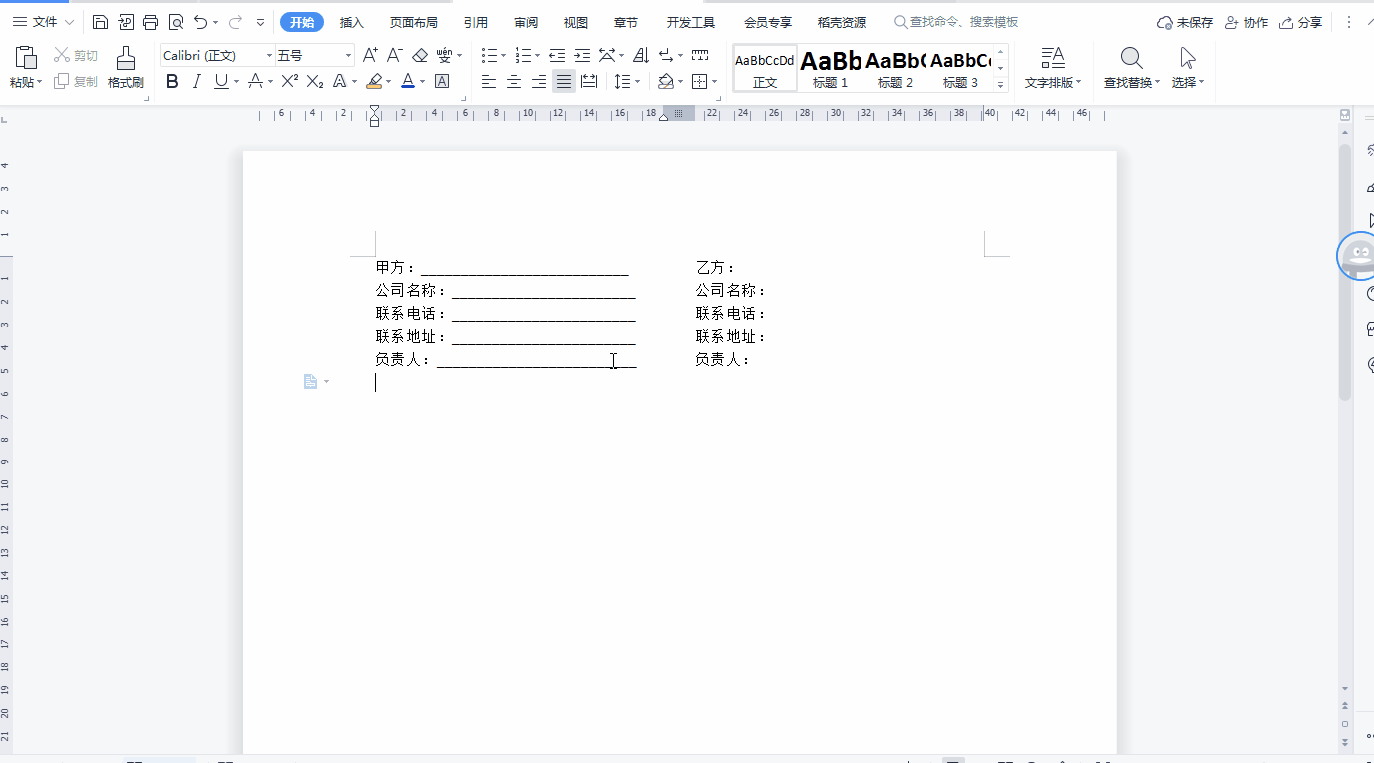1374x763 pixels.
Task: Switch to the 插入 tab
Action: [x=352, y=22]
